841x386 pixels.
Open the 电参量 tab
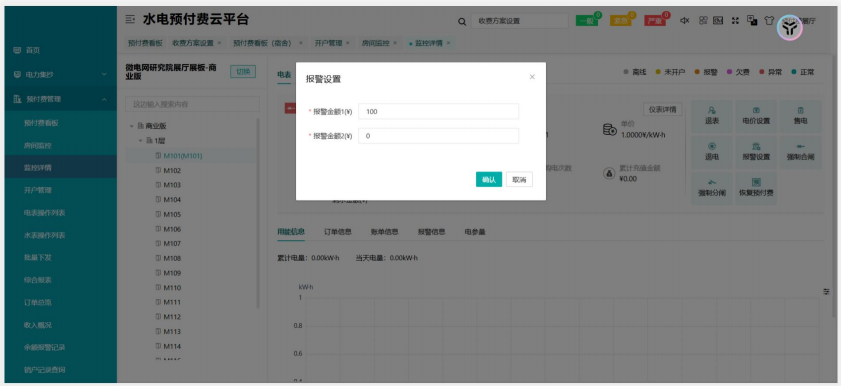click(475, 232)
